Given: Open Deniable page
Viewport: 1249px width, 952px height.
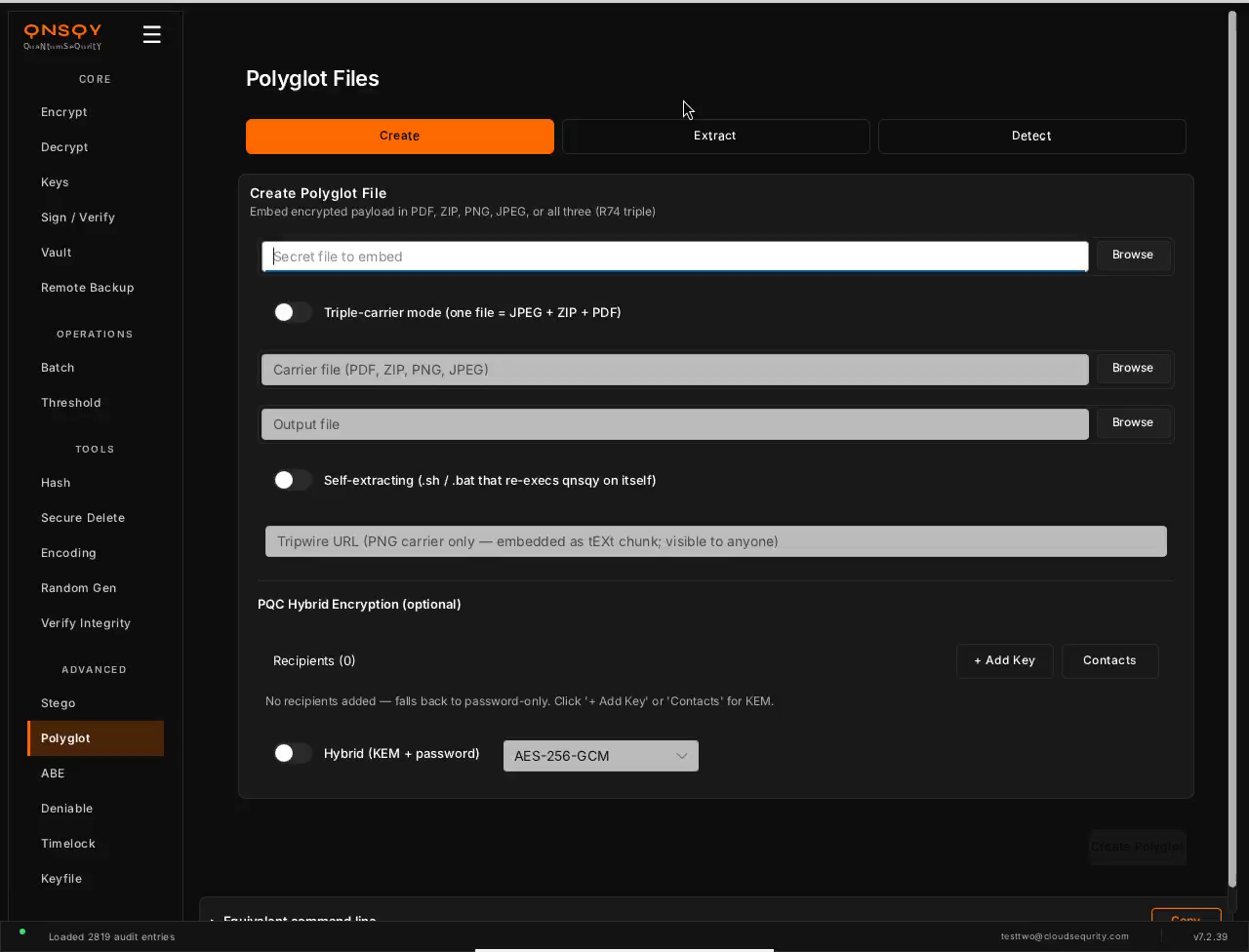Looking at the screenshot, I should pyautogui.click(x=96, y=809).
